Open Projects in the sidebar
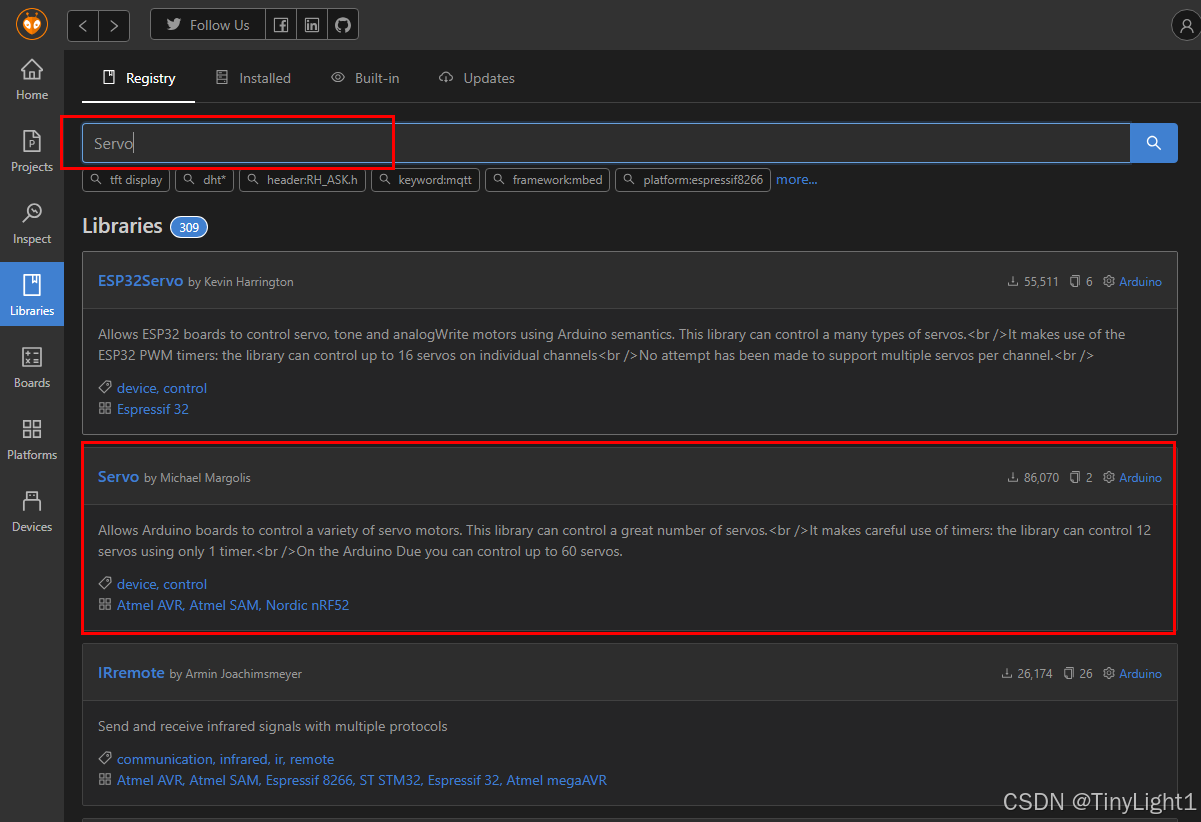Image resolution: width=1201 pixels, height=822 pixels. point(32,152)
